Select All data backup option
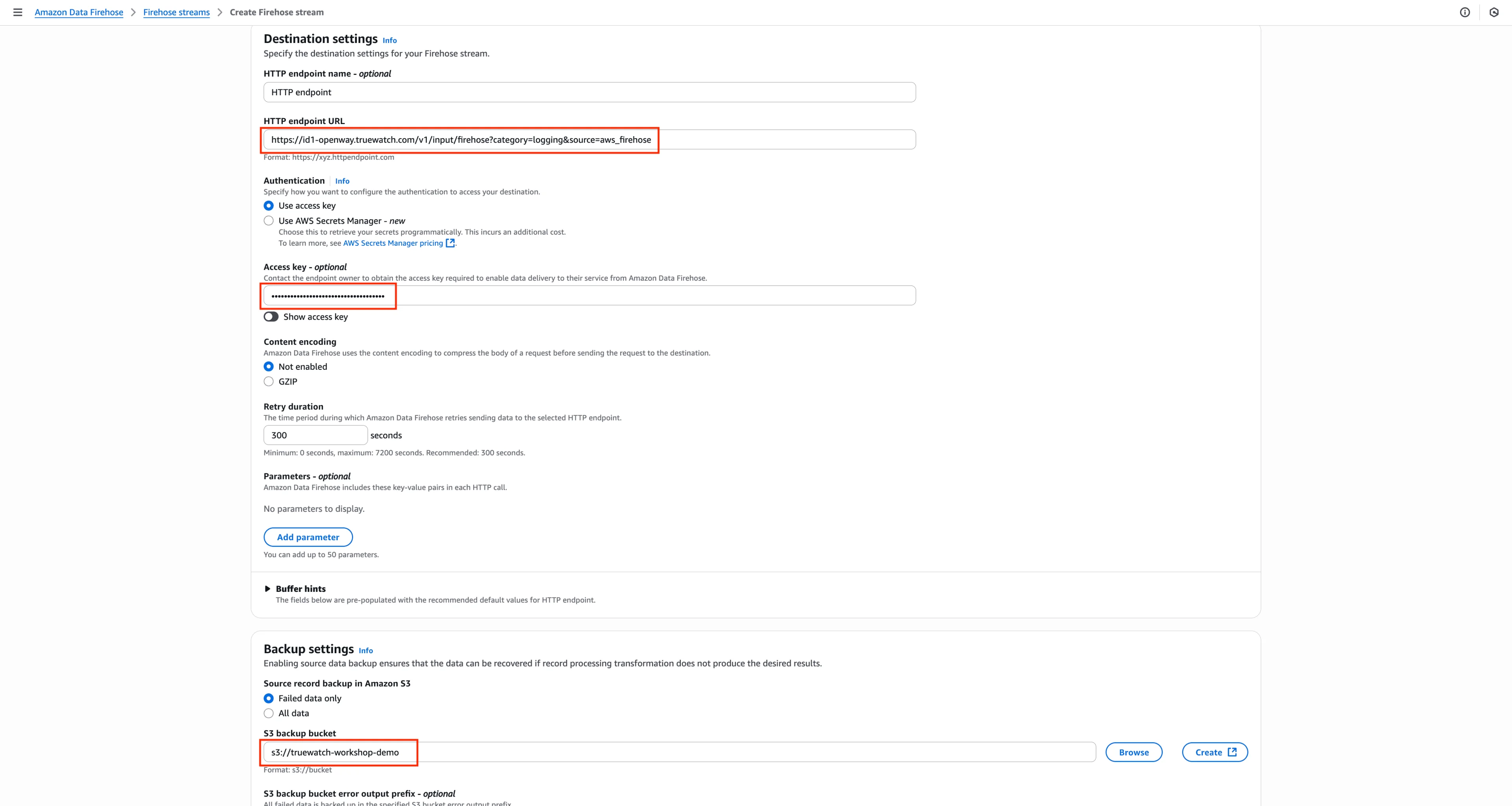Viewport: 1512px width, 806px height. click(x=269, y=713)
